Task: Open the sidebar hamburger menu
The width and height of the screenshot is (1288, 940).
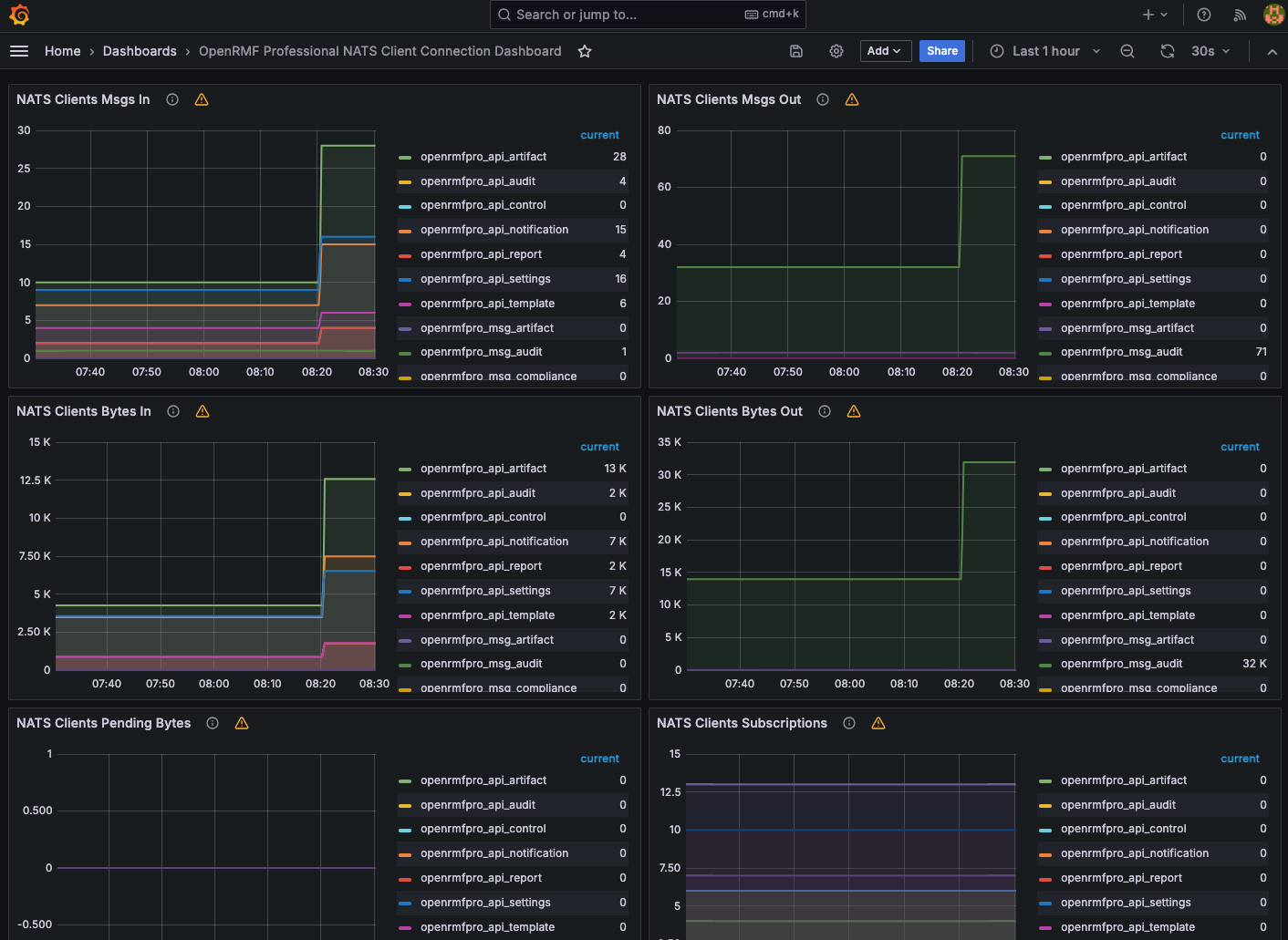Action: (19, 51)
